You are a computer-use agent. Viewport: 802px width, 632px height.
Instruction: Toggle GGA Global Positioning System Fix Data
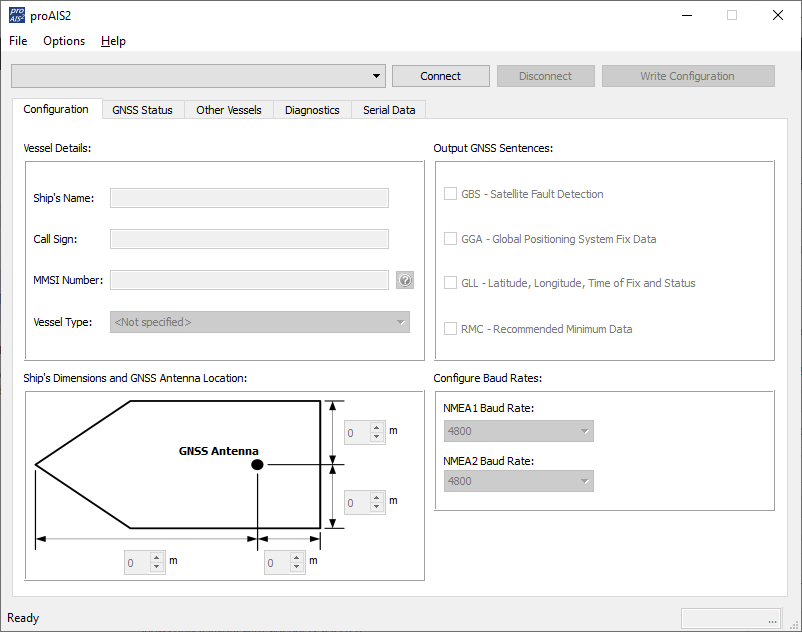[451, 239]
